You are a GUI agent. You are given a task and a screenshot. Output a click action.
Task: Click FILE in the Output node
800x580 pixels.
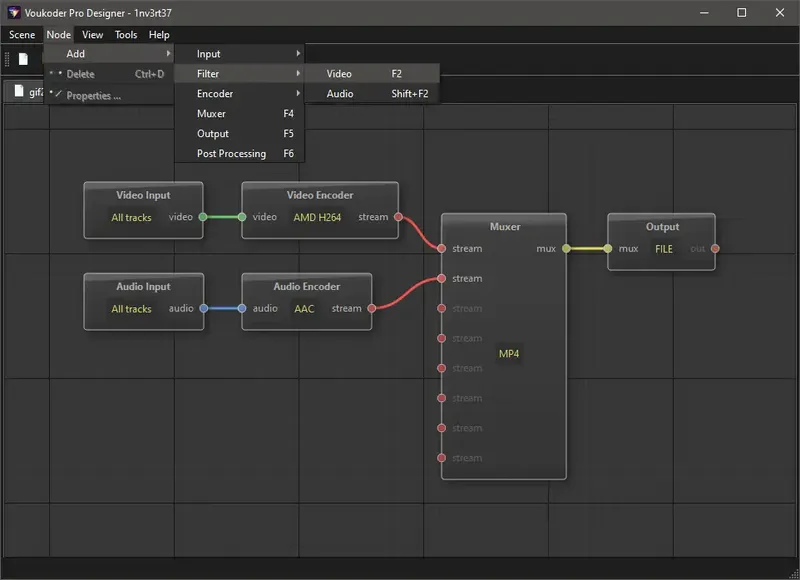point(664,249)
